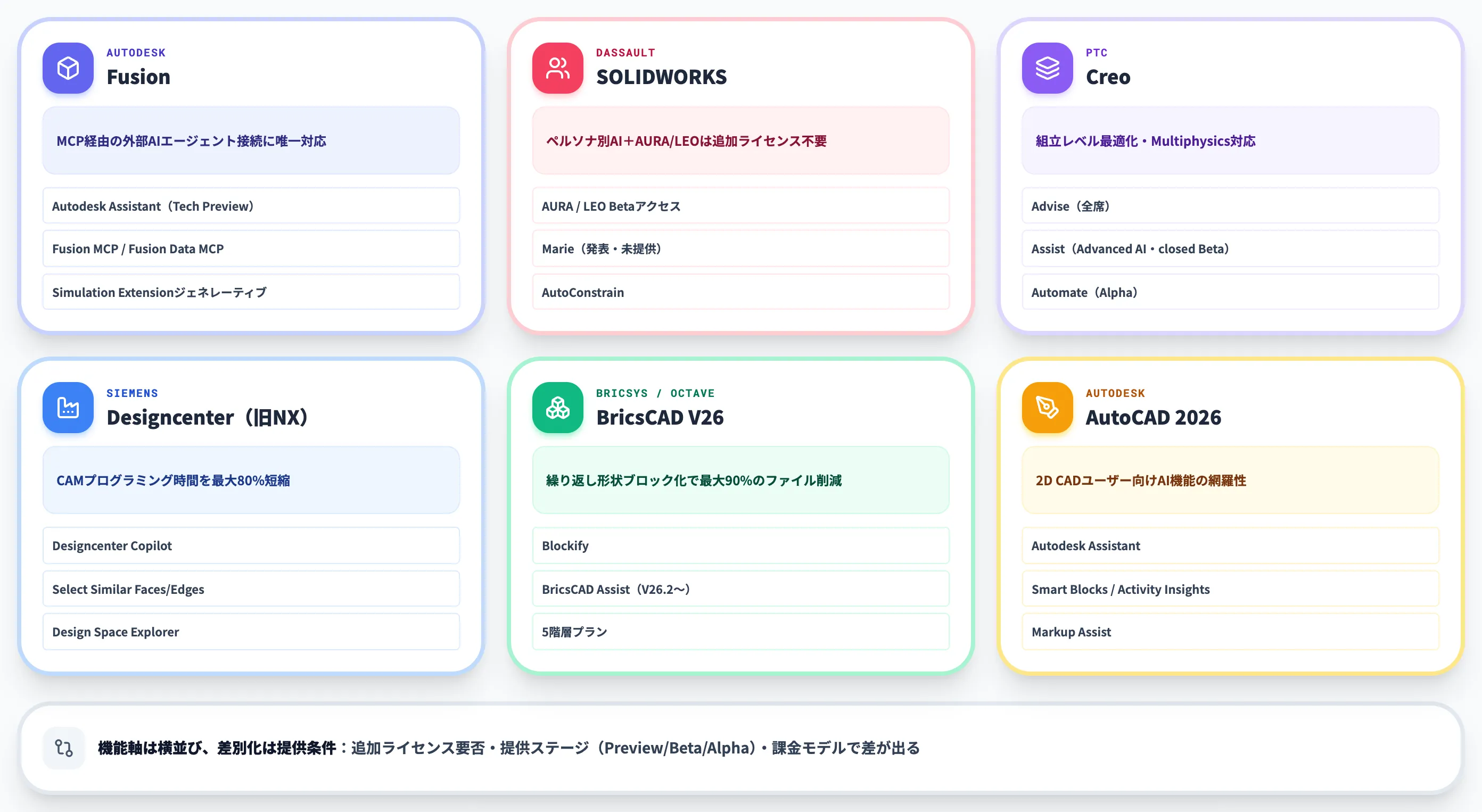Click the BricsCAD Assist（V26.2〜）row
The image size is (1482, 812).
click(740, 589)
